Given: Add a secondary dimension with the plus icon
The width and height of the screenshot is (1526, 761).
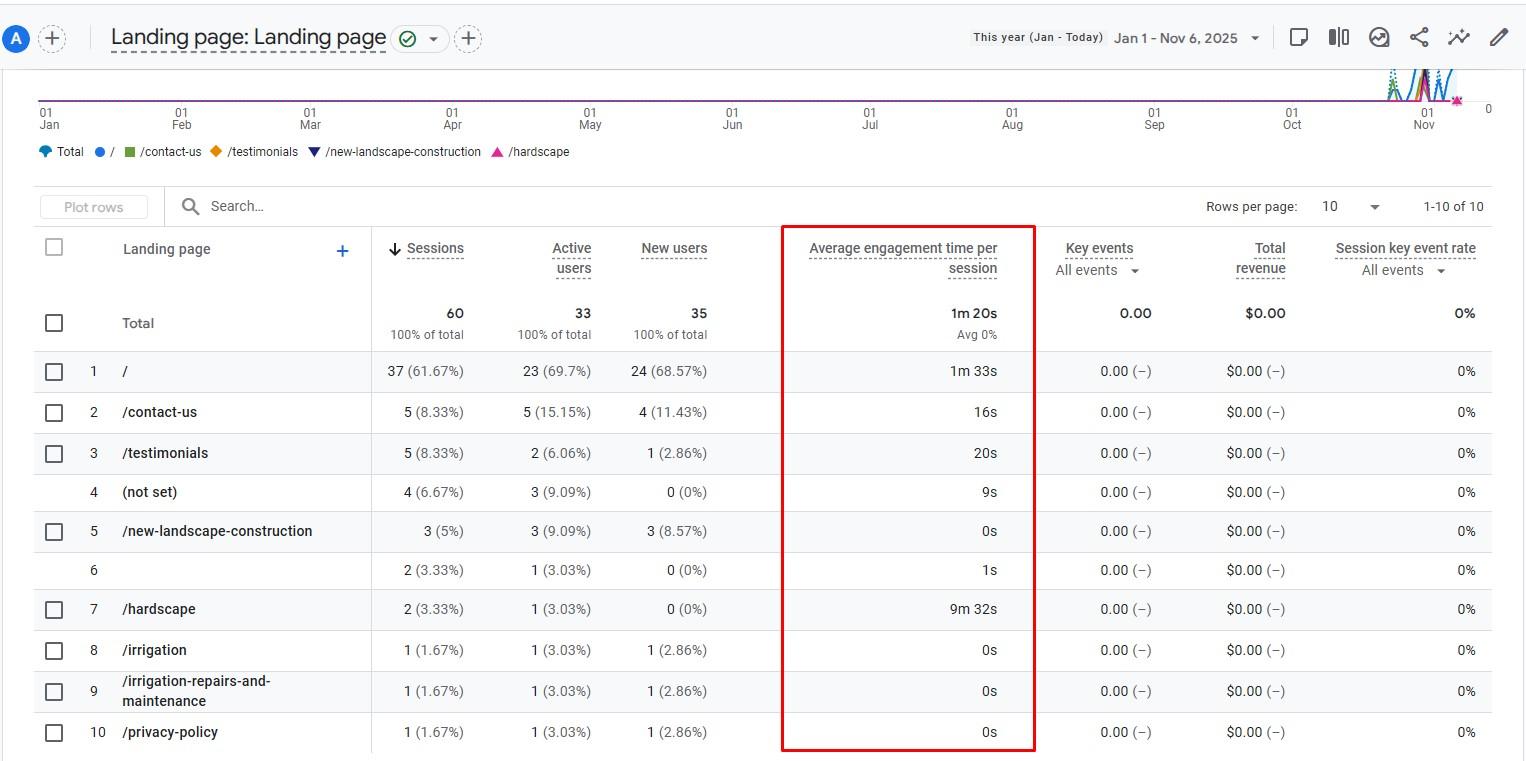Looking at the screenshot, I should coord(342,251).
